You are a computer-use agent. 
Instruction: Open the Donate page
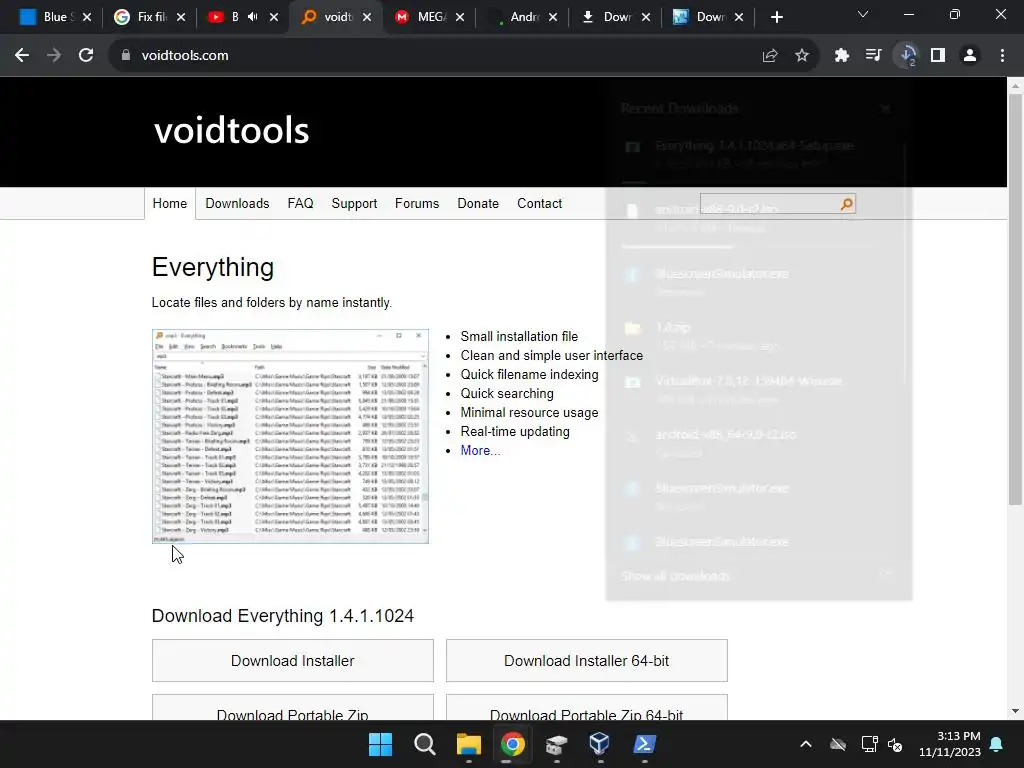(x=478, y=204)
